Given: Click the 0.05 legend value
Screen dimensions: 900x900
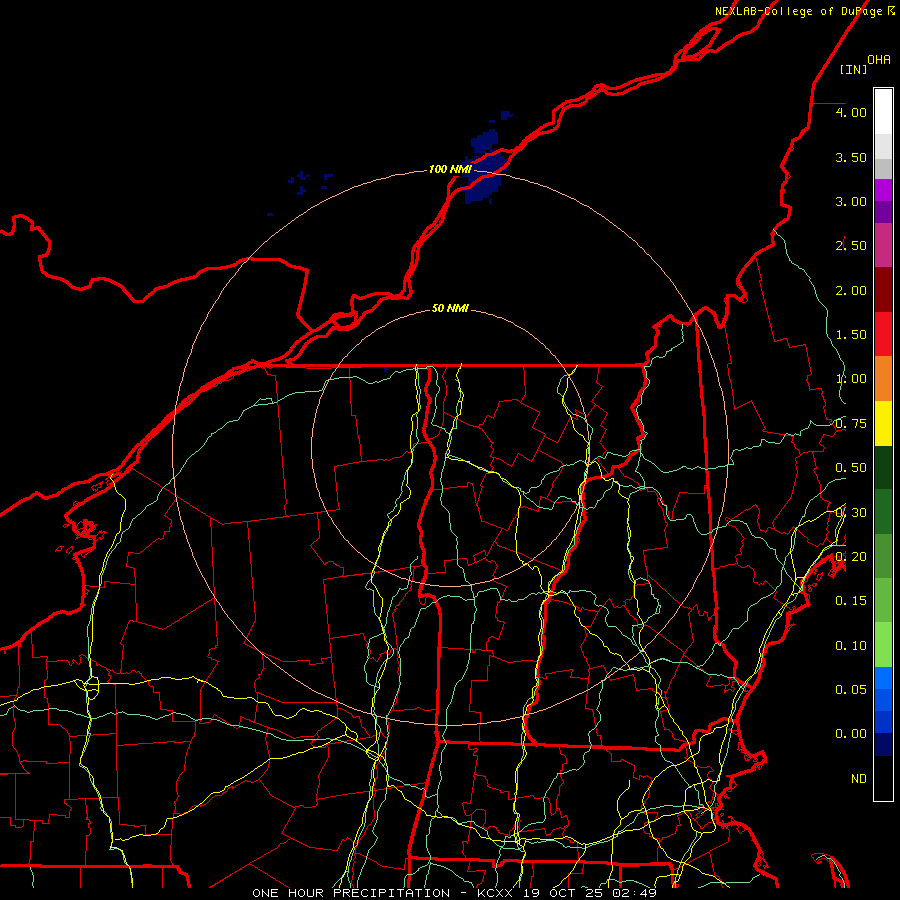Looking at the screenshot, I should 851,689.
